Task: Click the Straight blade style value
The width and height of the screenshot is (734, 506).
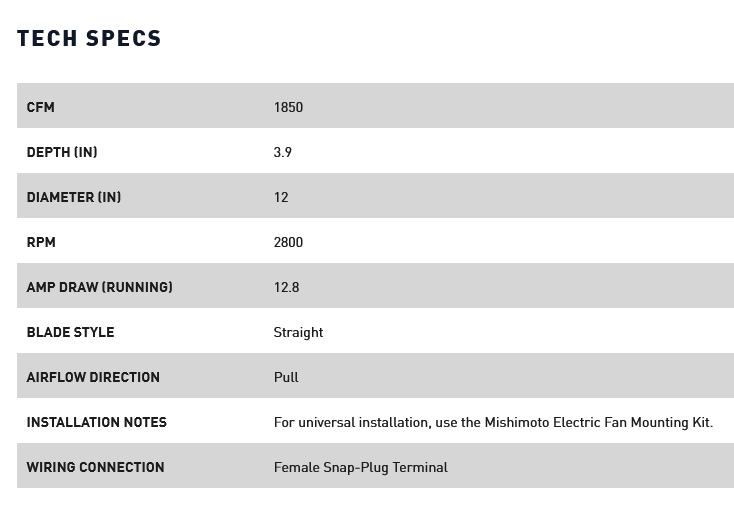Action: coord(299,332)
